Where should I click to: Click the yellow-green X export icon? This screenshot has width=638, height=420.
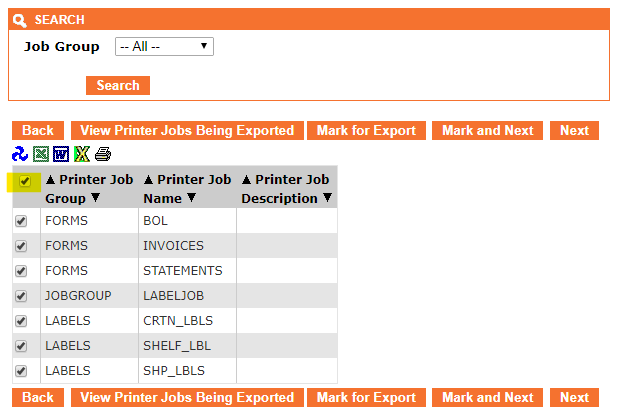(x=82, y=154)
